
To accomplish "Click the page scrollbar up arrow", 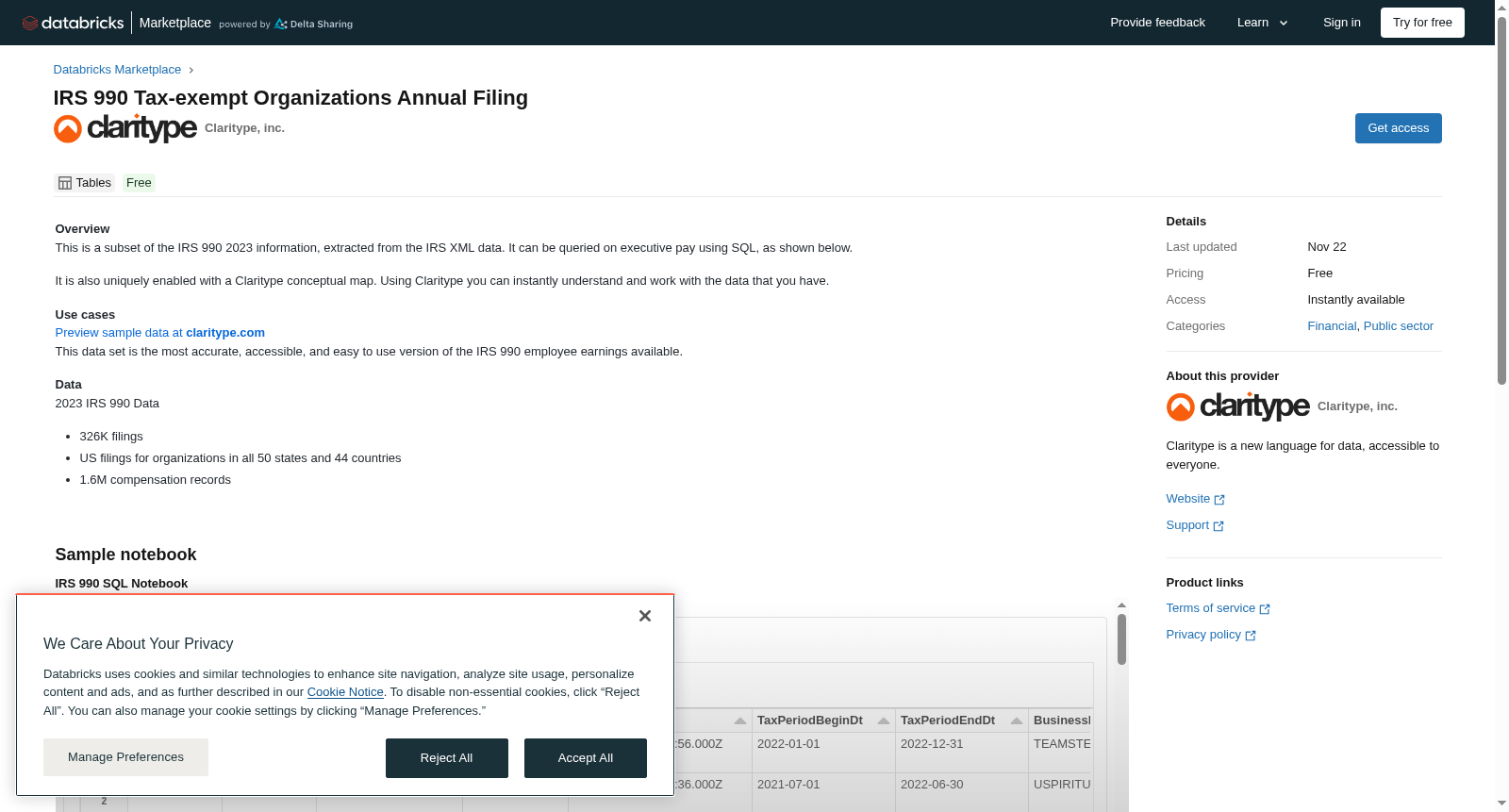I will point(1501,7).
